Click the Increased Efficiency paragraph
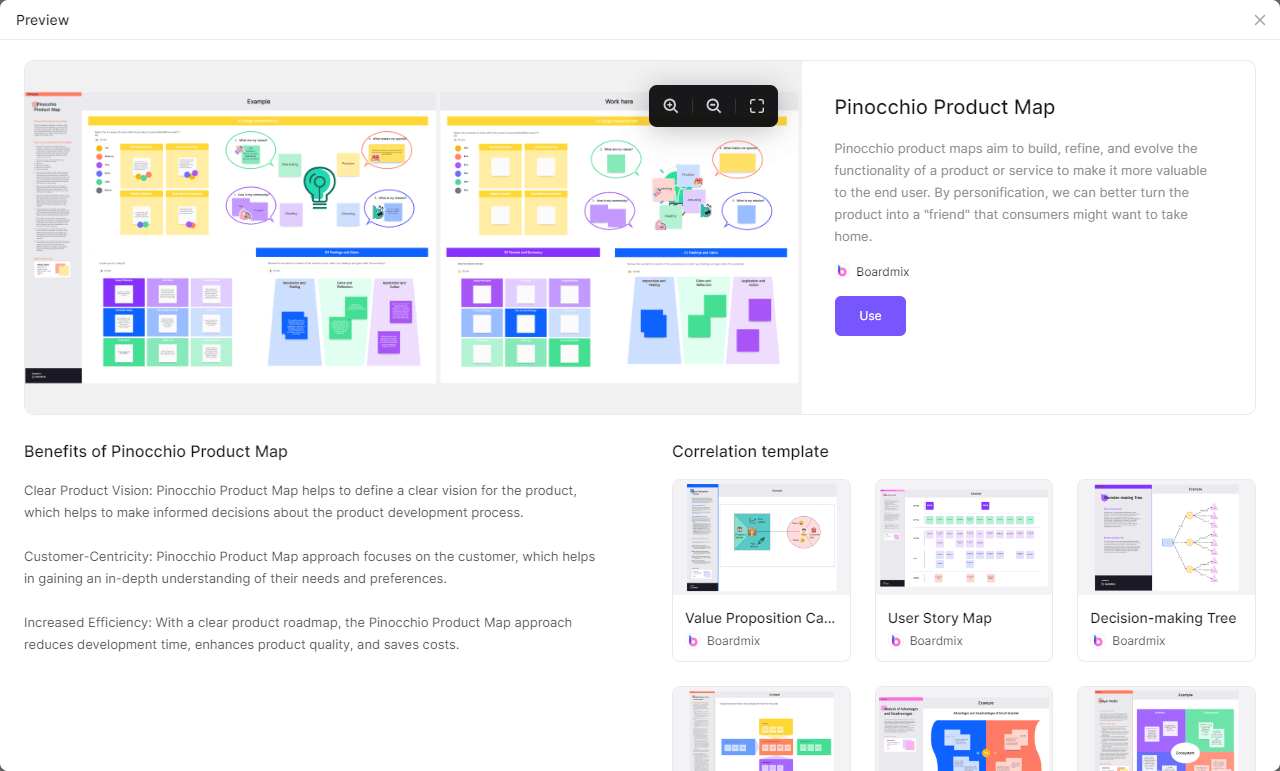This screenshot has width=1280, height=771. (298, 634)
